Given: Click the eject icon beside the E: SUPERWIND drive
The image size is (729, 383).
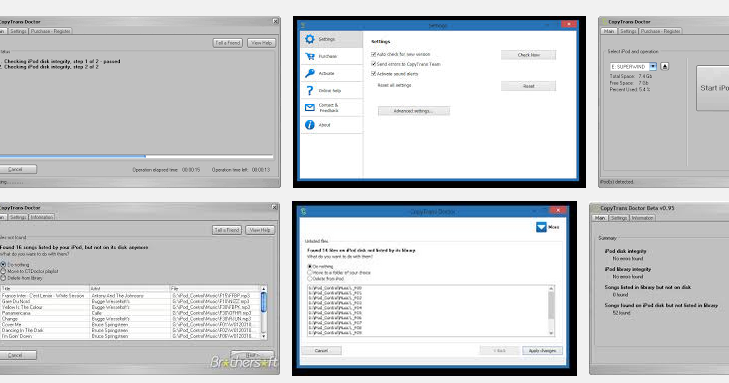Looking at the screenshot, I should [x=665, y=66].
